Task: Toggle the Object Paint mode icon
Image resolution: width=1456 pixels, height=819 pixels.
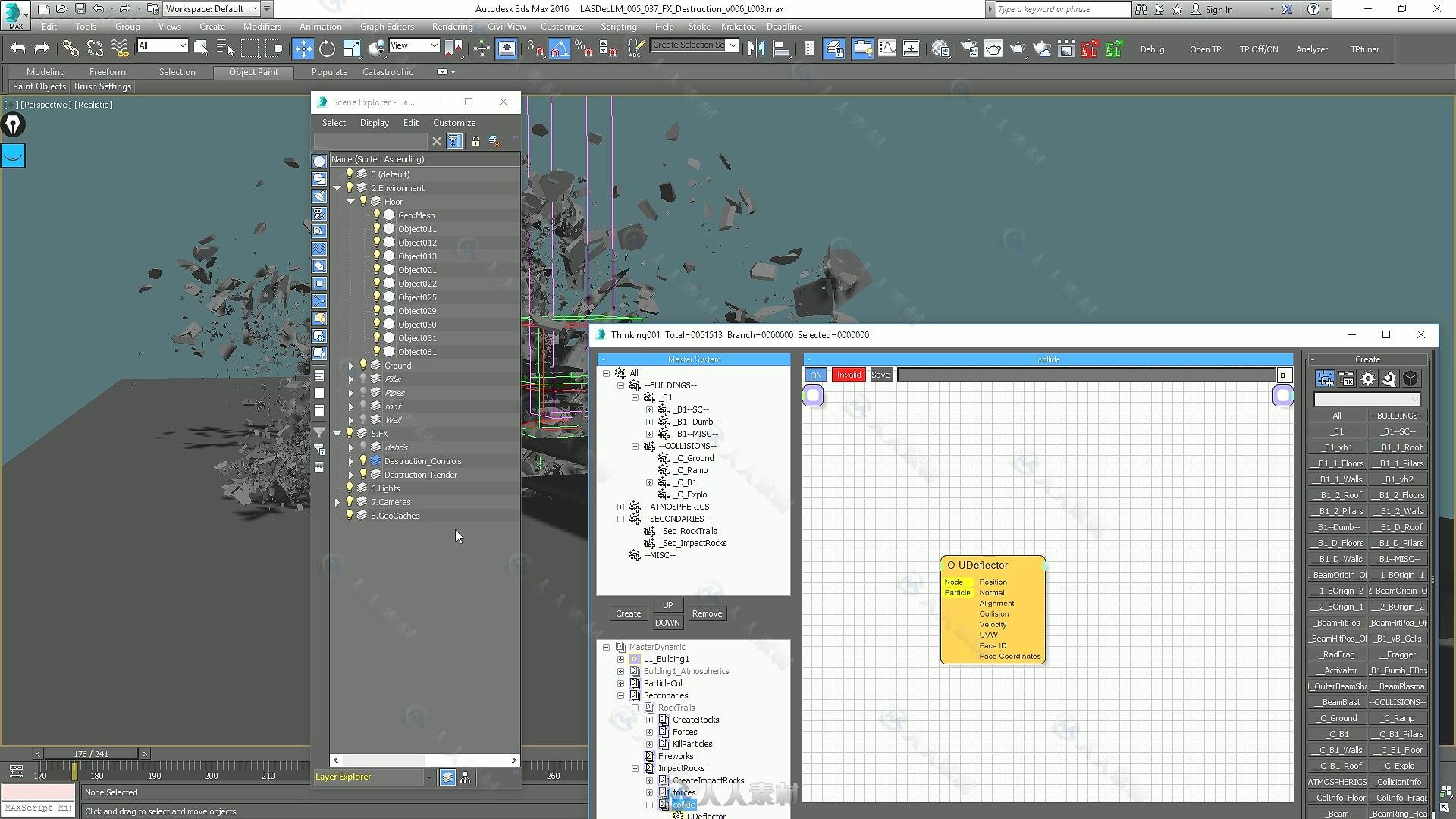Action: [252, 72]
